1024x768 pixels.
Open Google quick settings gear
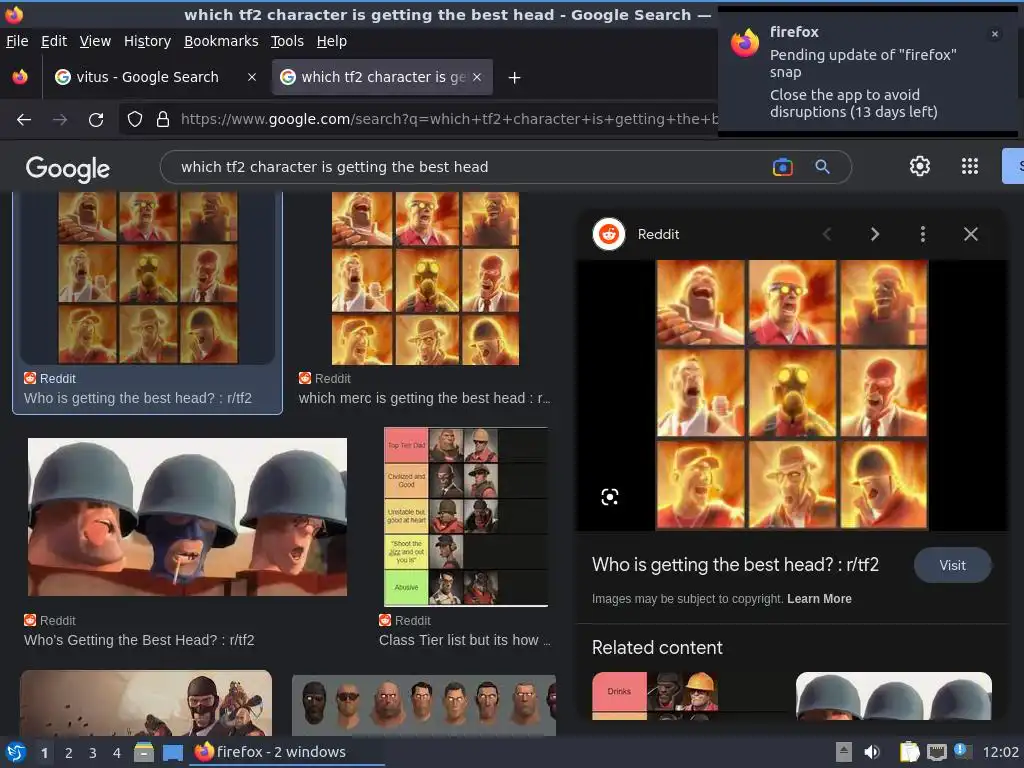coord(920,166)
